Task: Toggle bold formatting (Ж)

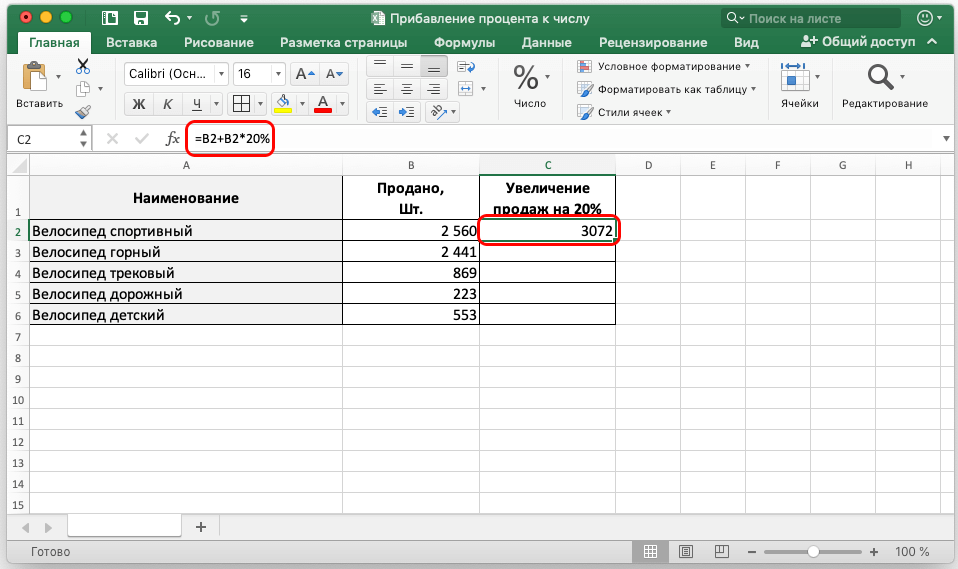Action: (139, 104)
